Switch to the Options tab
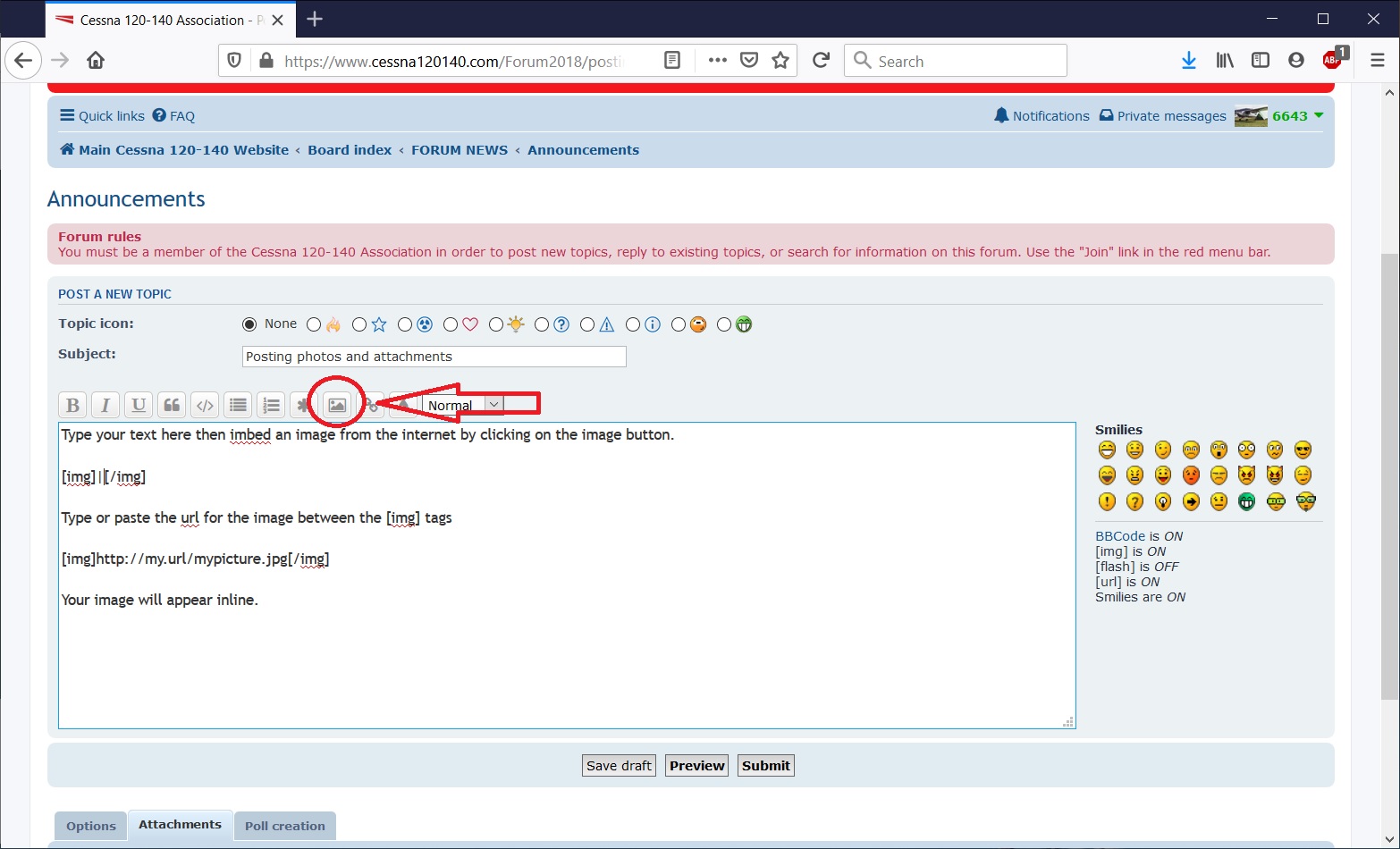Viewport: 1400px width, 849px height. click(x=91, y=826)
